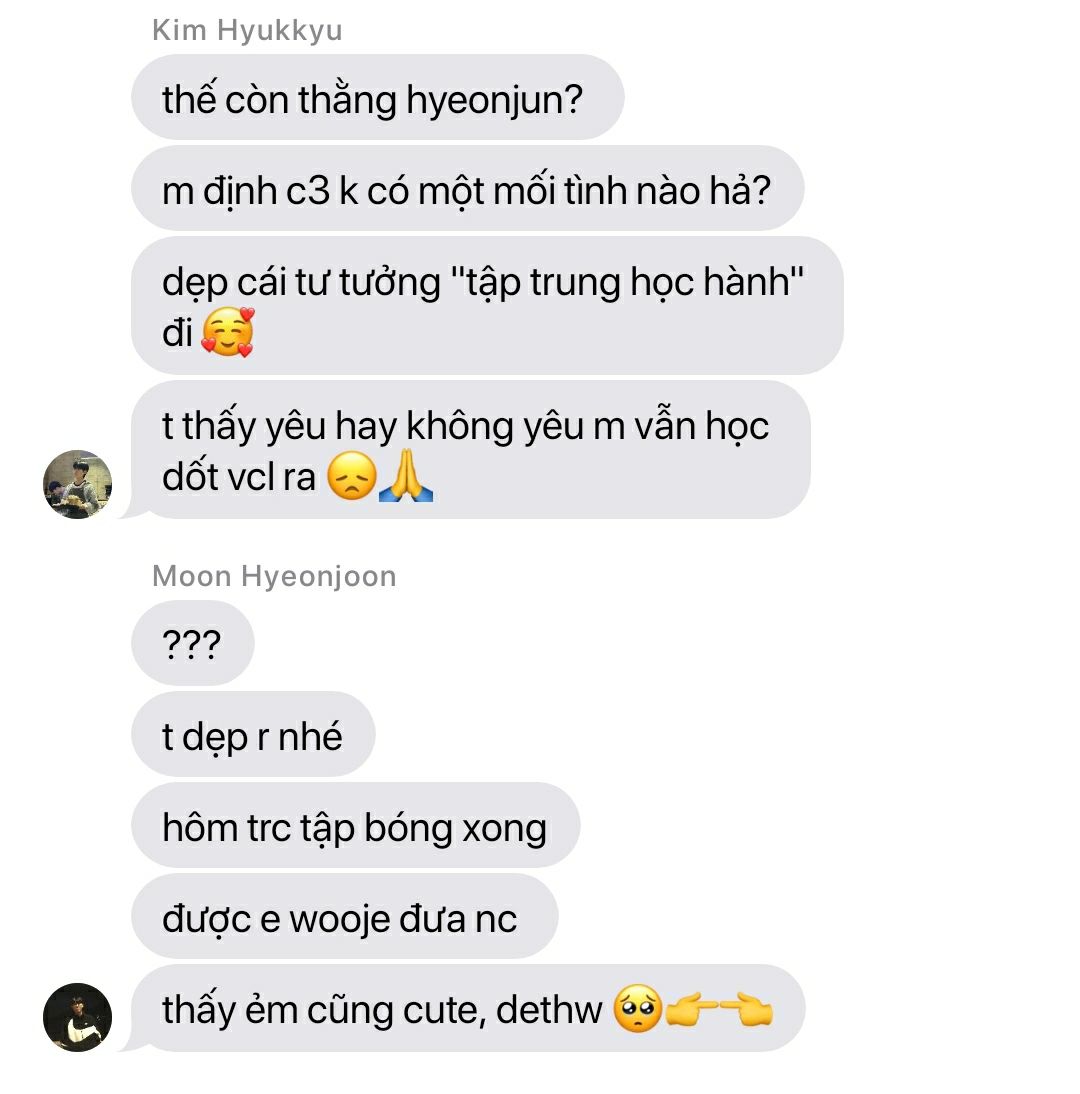
Task: Select the Moon Hyeonjoon sender name
Action: coord(274,576)
